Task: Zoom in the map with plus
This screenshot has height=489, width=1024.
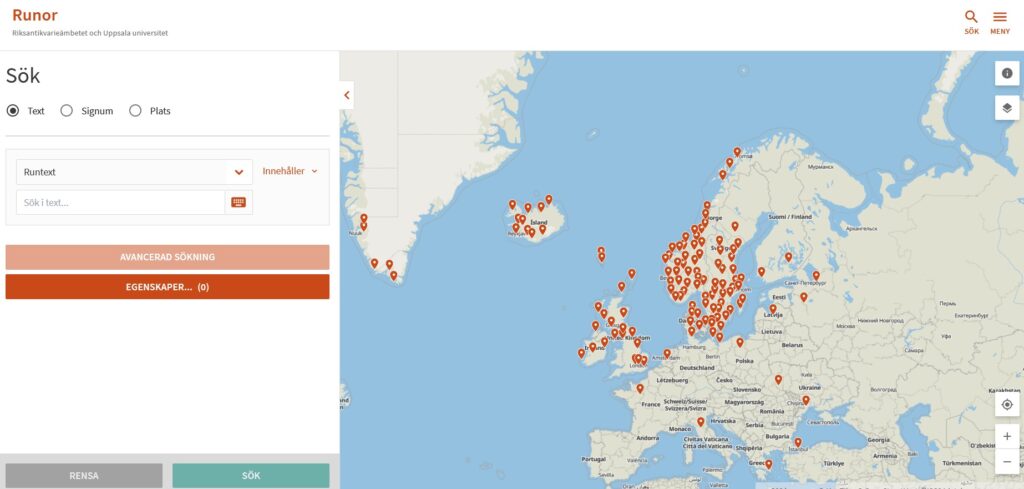Action: point(1007,437)
